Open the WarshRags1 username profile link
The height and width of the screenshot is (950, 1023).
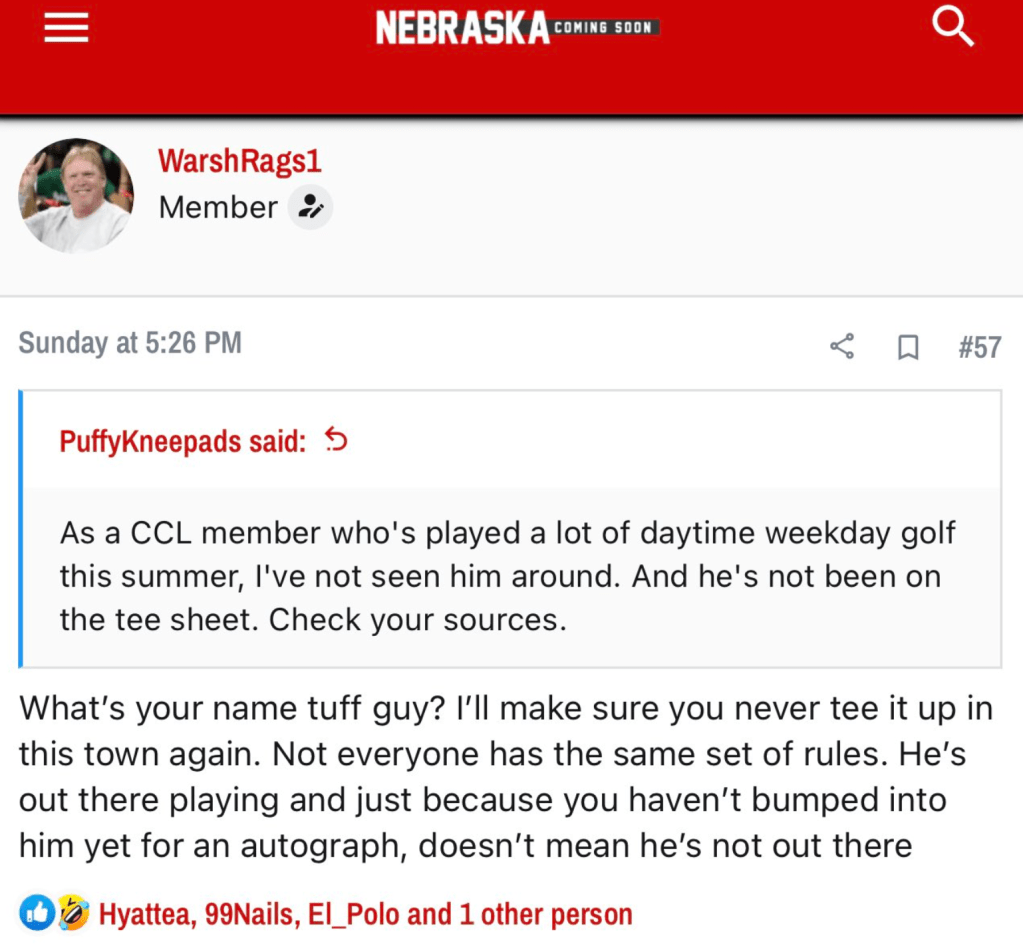click(x=240, y=160)
